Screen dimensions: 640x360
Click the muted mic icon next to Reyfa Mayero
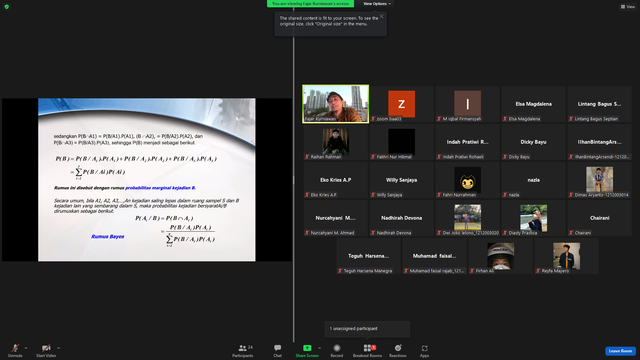click(x=538, y=271)
